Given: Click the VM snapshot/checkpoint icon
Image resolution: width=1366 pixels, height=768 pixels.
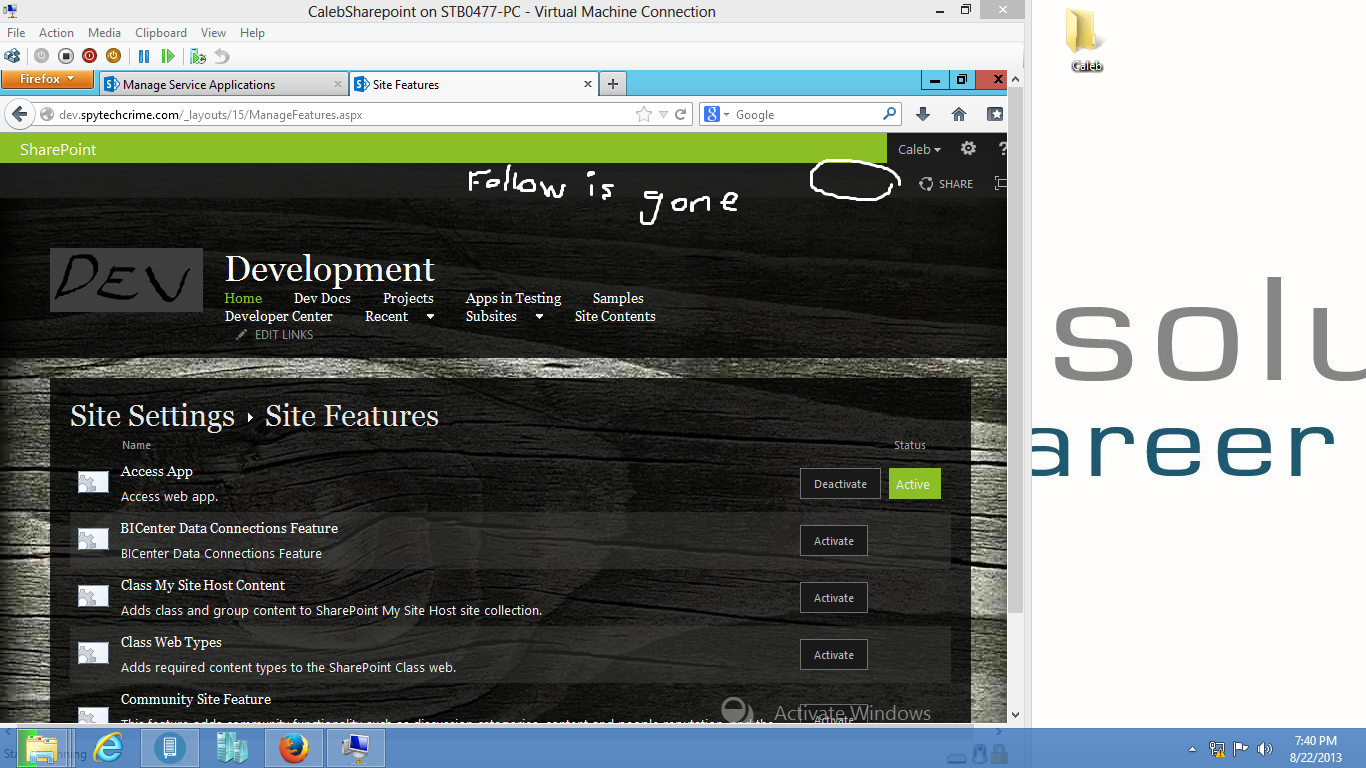Looking at the screenshot, I should coord(198,56).
